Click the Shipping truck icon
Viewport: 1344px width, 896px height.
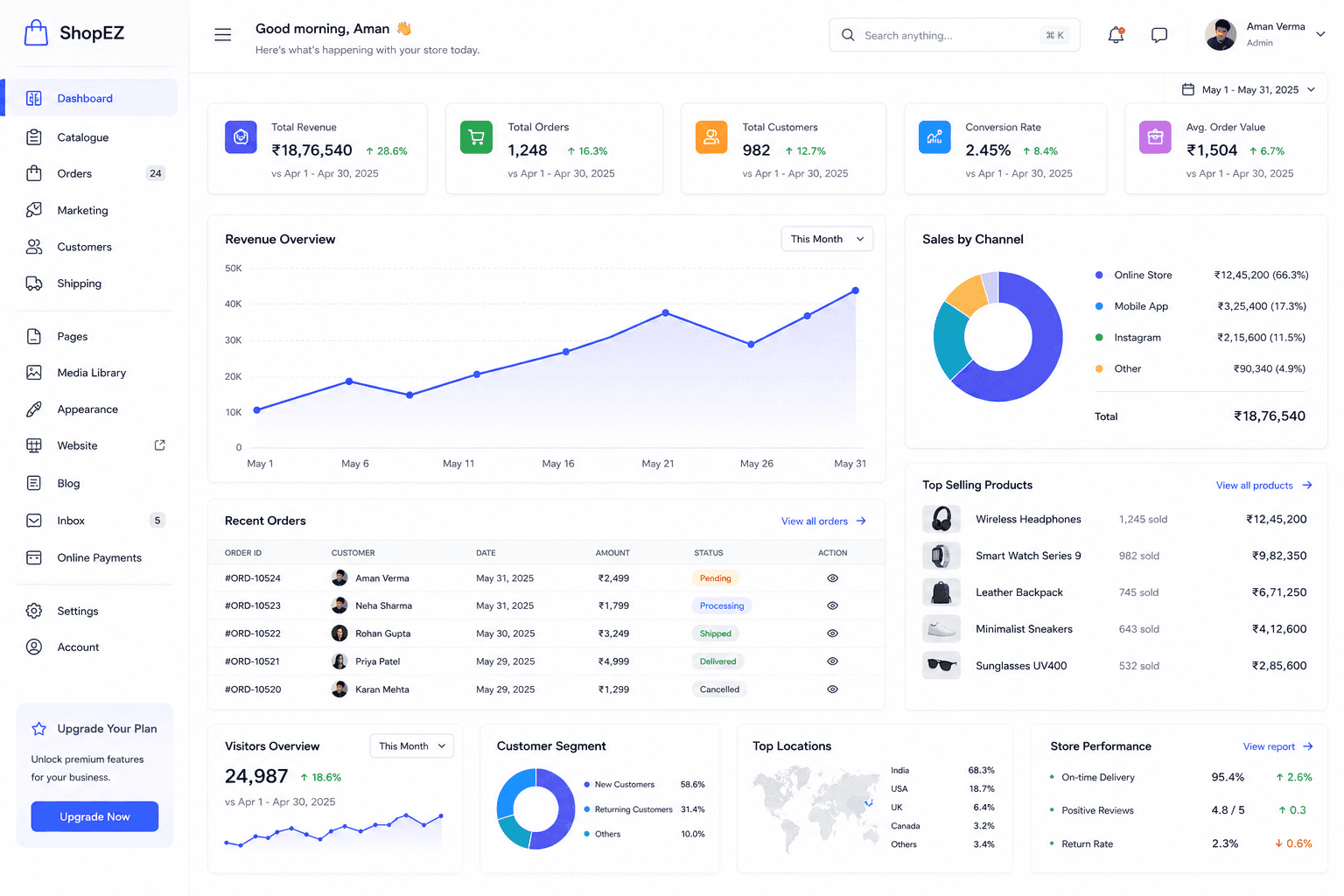click(34, 283)
